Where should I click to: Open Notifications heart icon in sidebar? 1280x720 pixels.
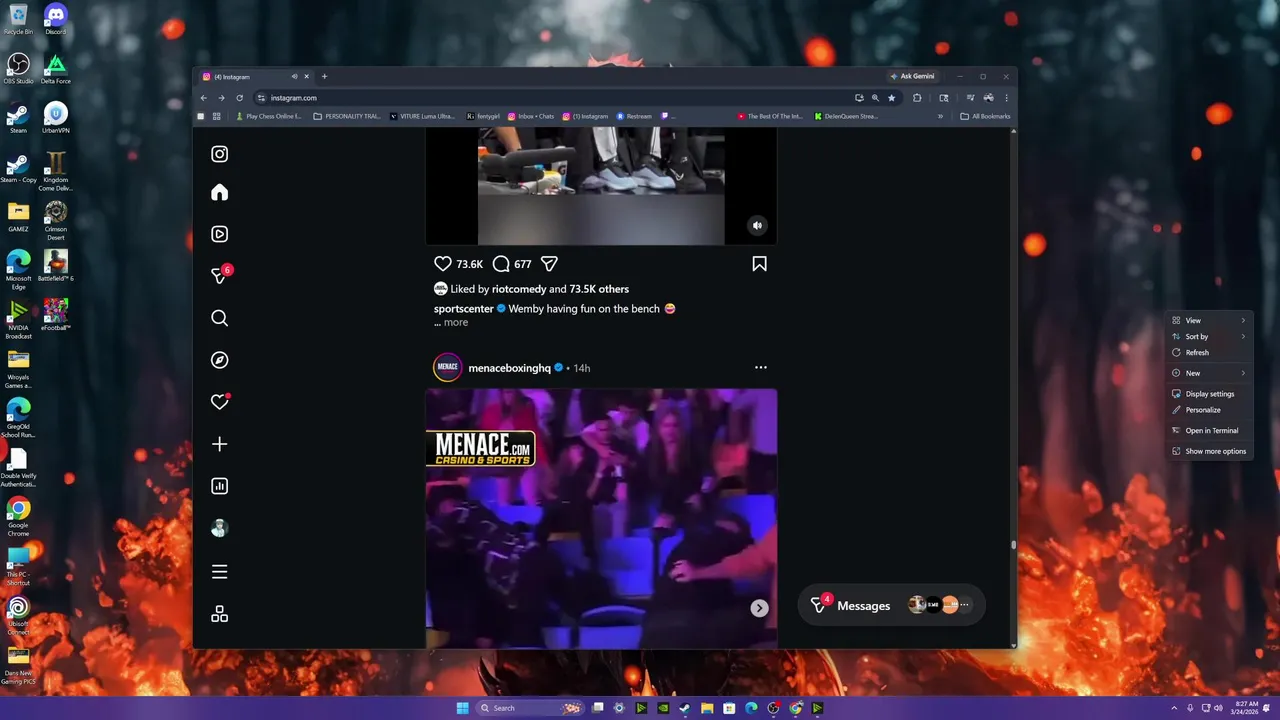click(x=220, y=401)
